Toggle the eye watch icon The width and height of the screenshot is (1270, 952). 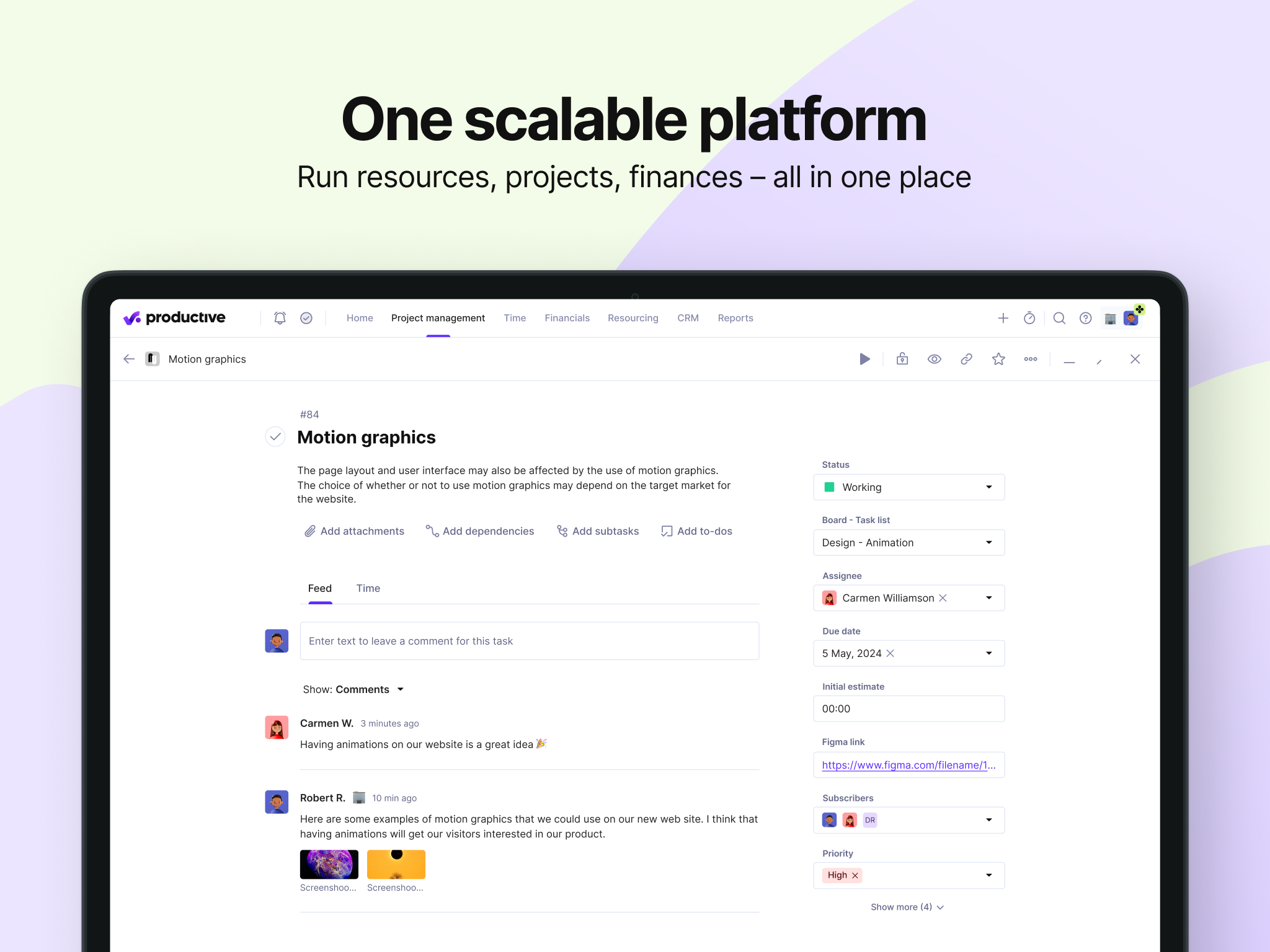point(934,359)
